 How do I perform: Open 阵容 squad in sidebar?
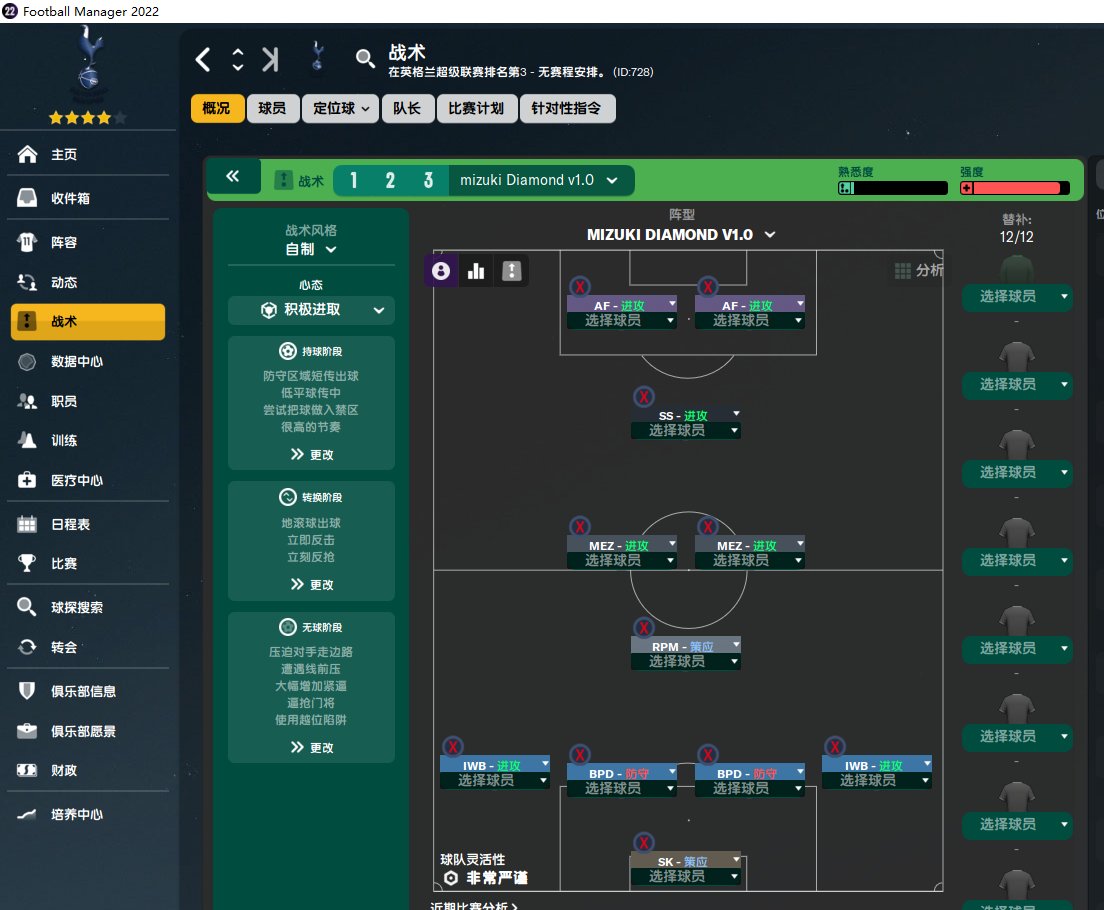click(x=88, y=242)
